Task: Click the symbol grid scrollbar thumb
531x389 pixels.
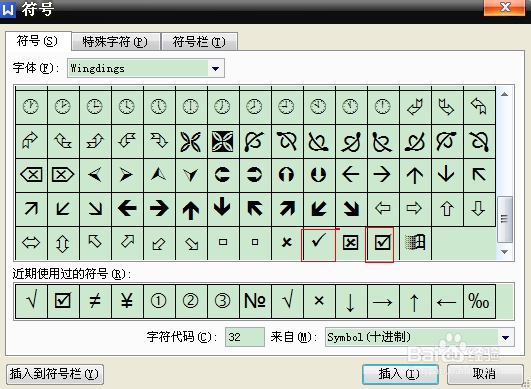Action: click(505, 219)
